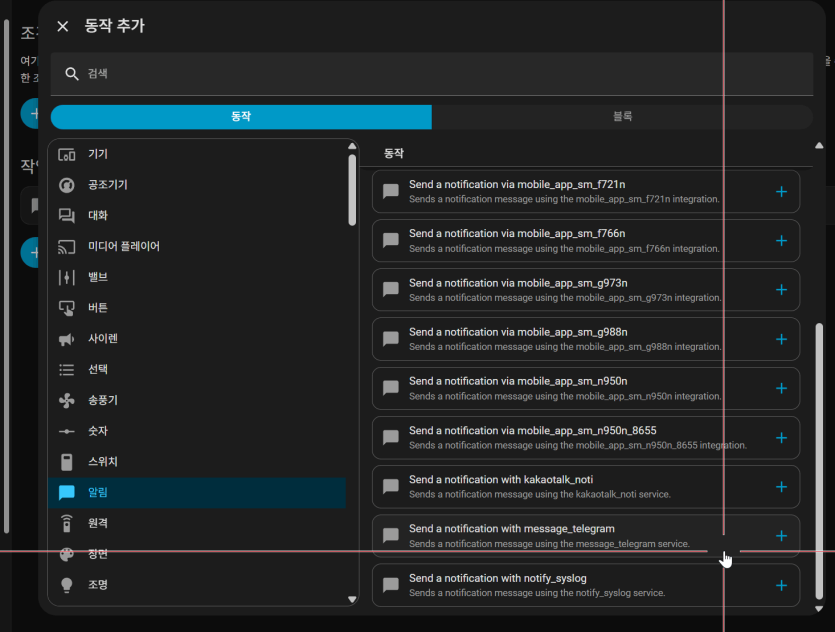835x632 pixels.
Task: Add mobile_app_sm_f766n notification with plus
Action: (781, 241)
